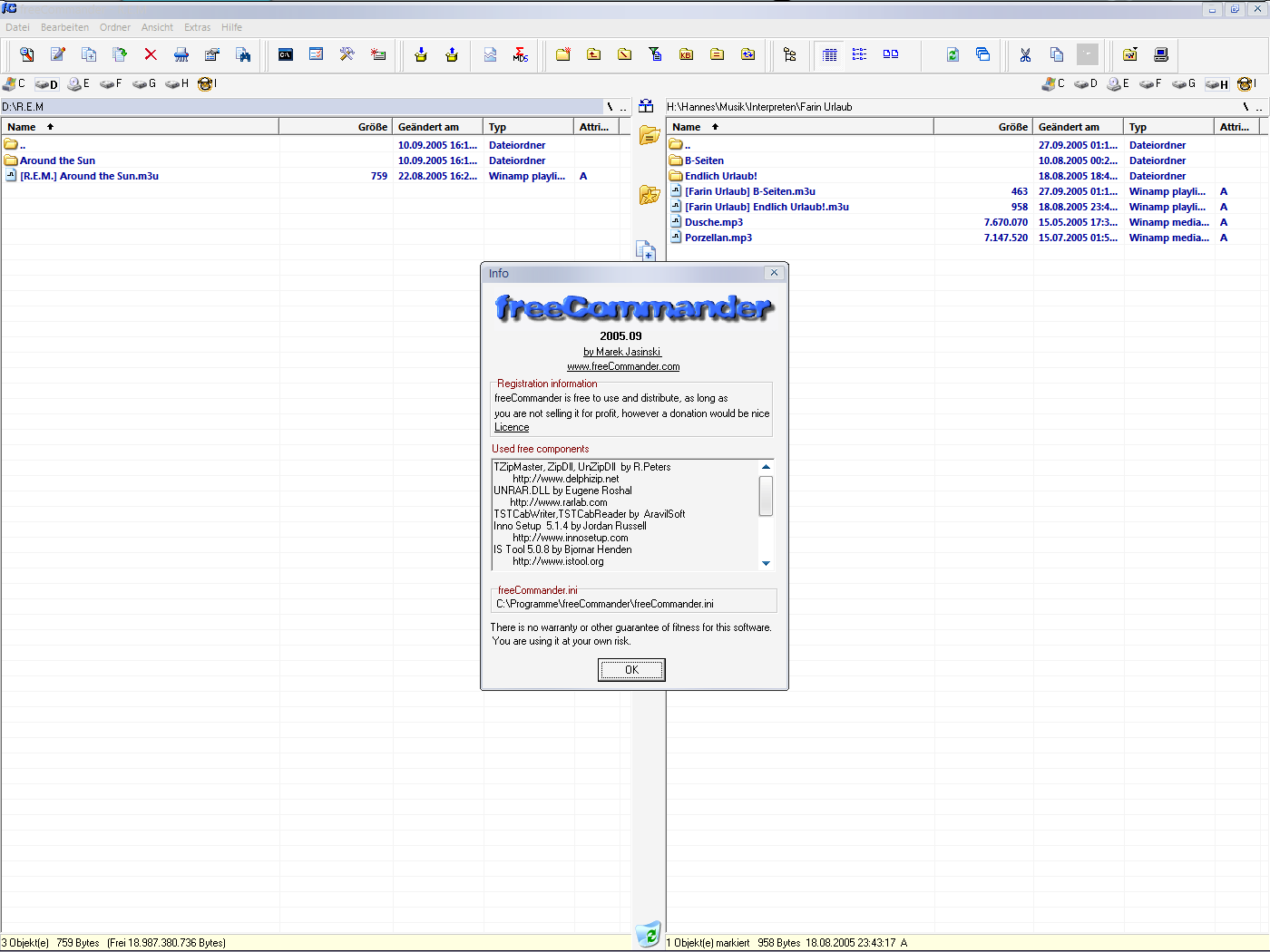Viewport: 1270px width, 952px height.
Task: Switch to details view mode
Action: point(829,54)
